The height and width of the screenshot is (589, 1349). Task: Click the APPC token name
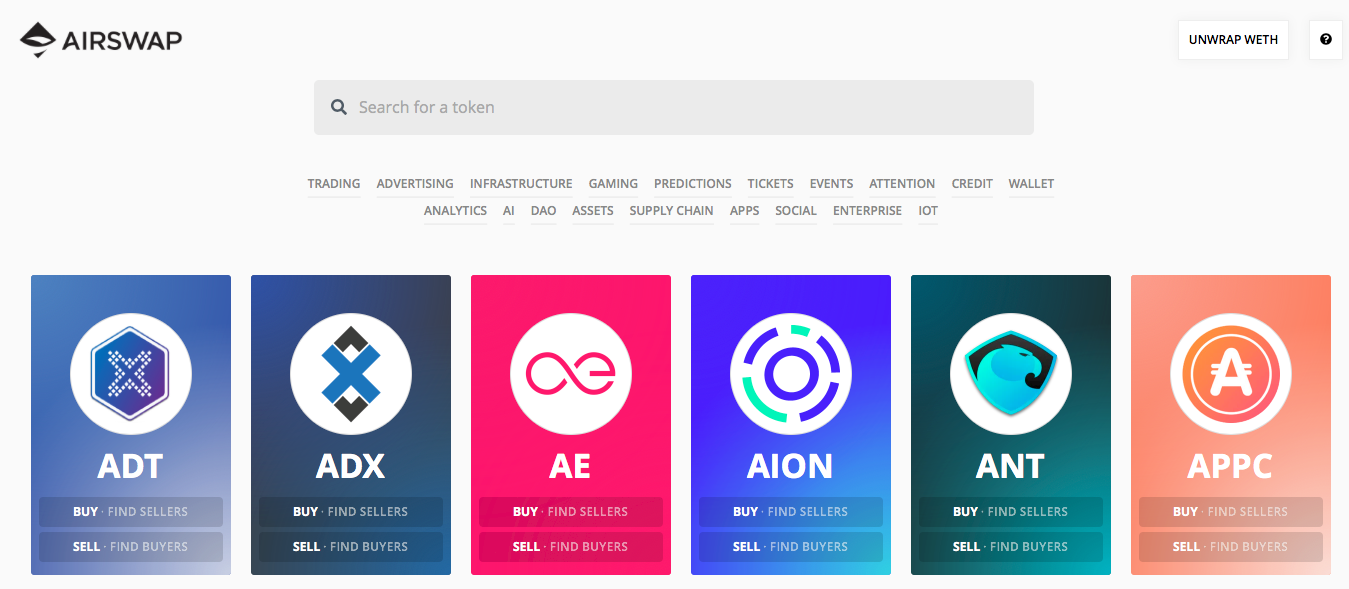point(1230,466)
